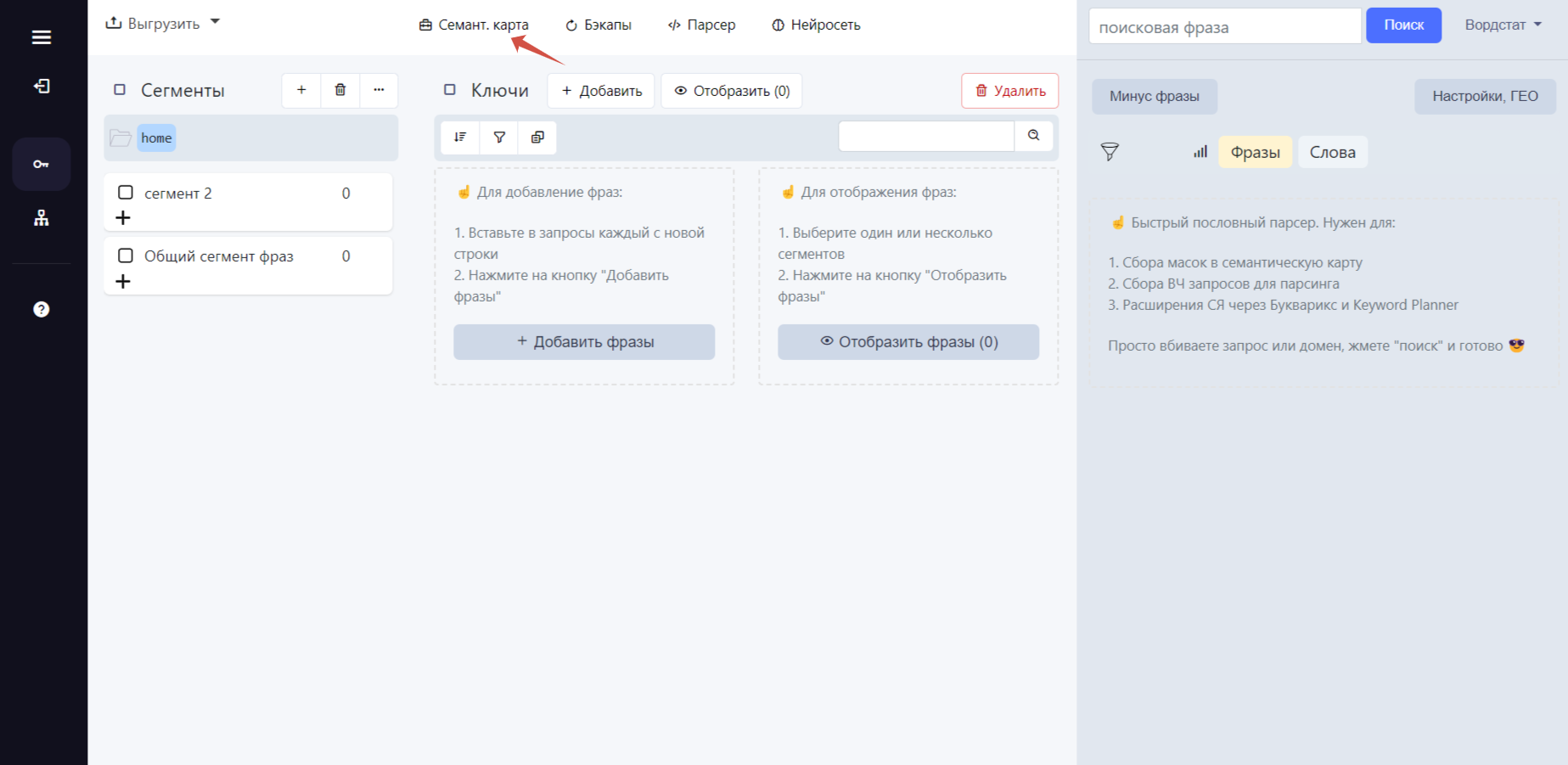Open the Вордстат dropdown

[x=1503, y=25]
